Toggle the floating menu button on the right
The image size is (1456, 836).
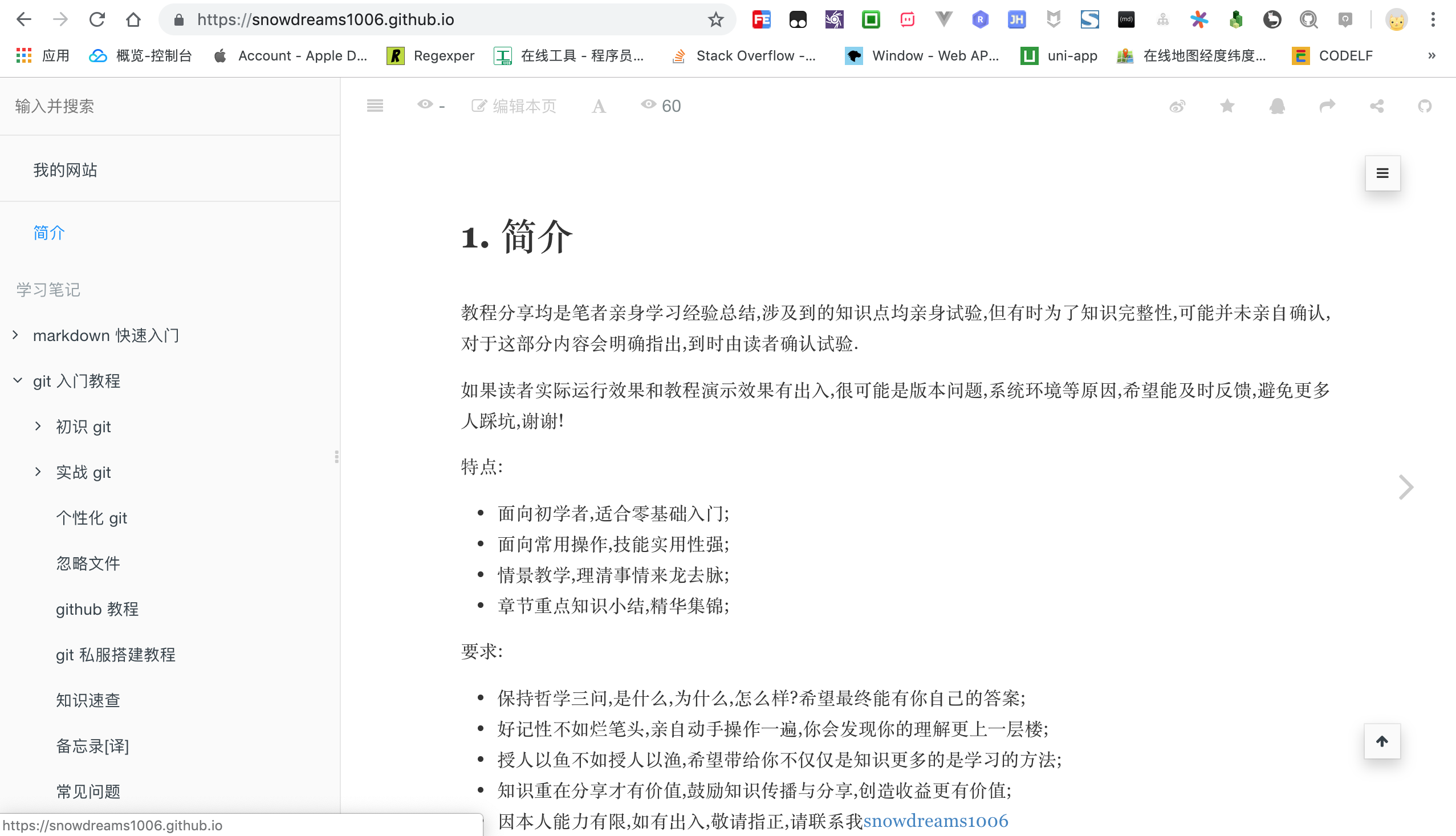[x=1382, y=173]
